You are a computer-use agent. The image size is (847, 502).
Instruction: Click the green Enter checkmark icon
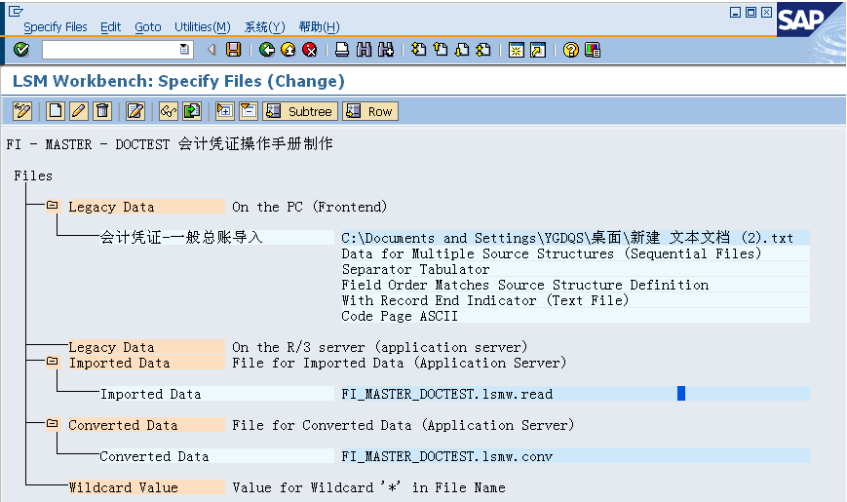(x=21, y=50)
